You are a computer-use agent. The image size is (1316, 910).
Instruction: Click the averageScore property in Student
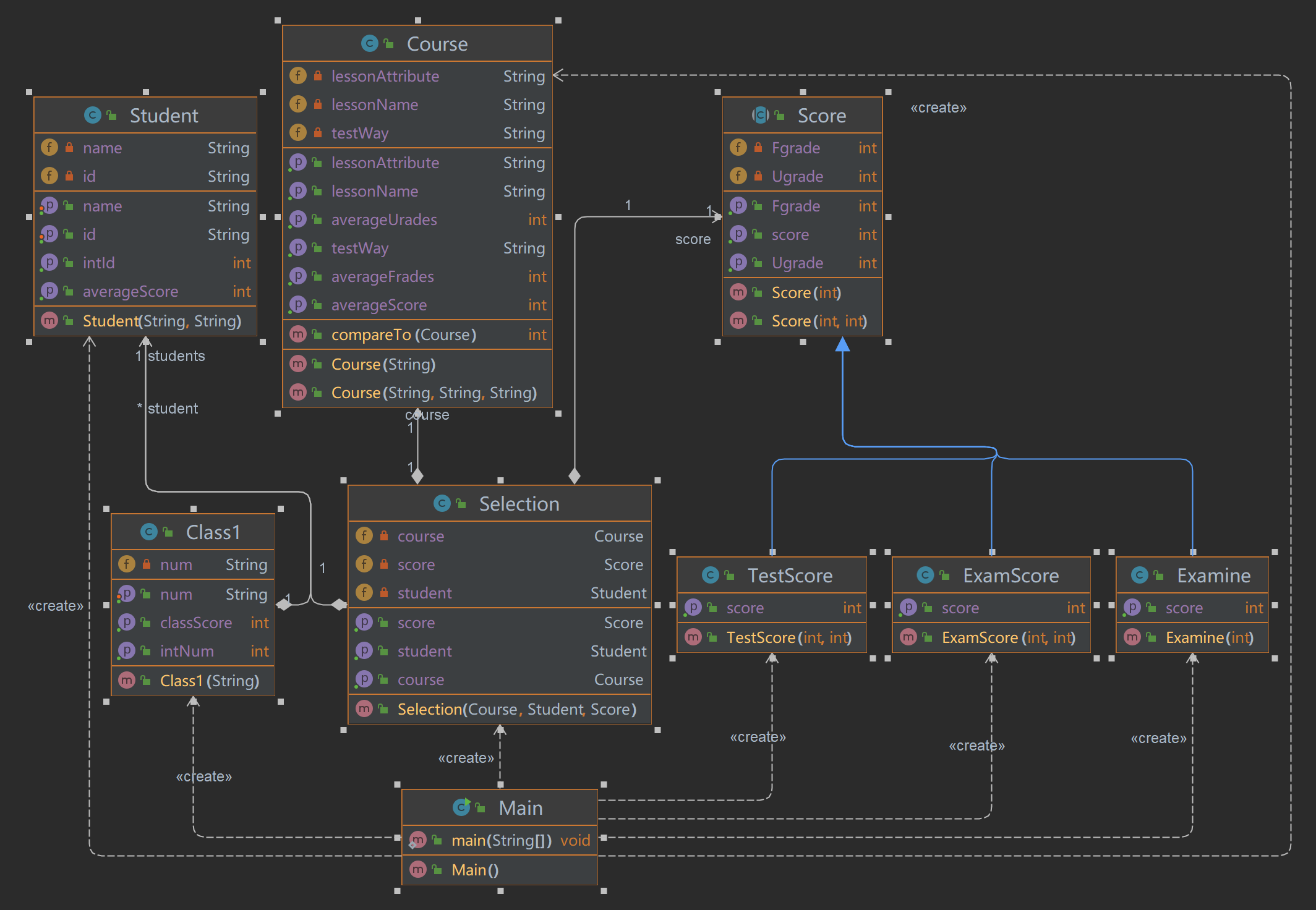click(130, 291)
